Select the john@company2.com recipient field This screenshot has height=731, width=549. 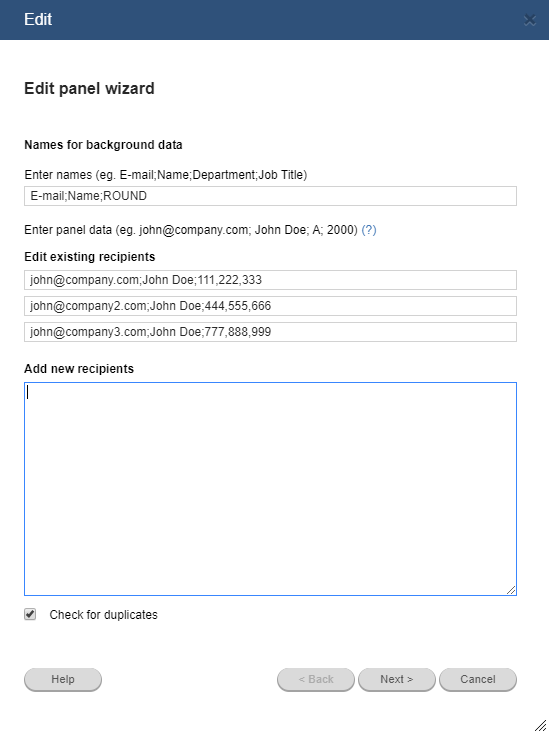point(270,306)
